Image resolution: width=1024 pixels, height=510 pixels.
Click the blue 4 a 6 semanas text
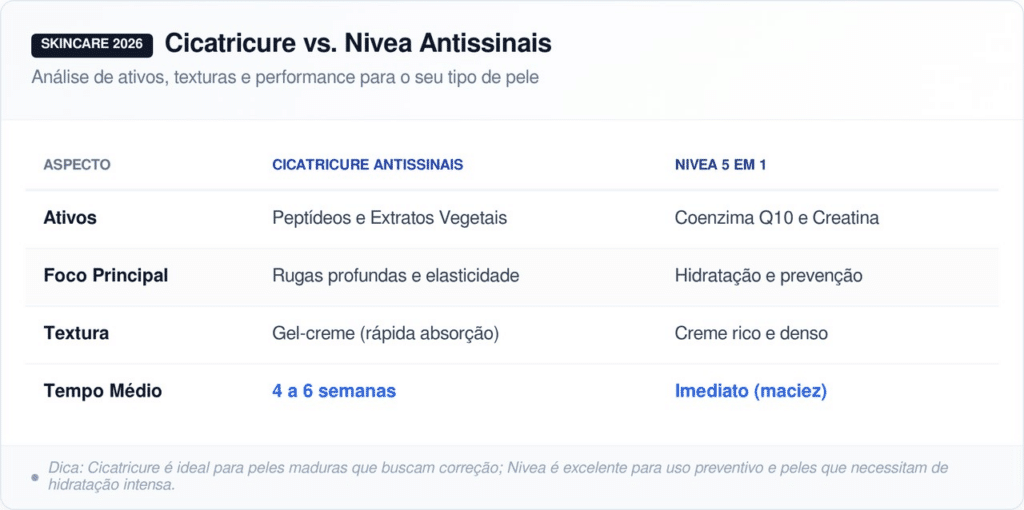pos(334,391)
